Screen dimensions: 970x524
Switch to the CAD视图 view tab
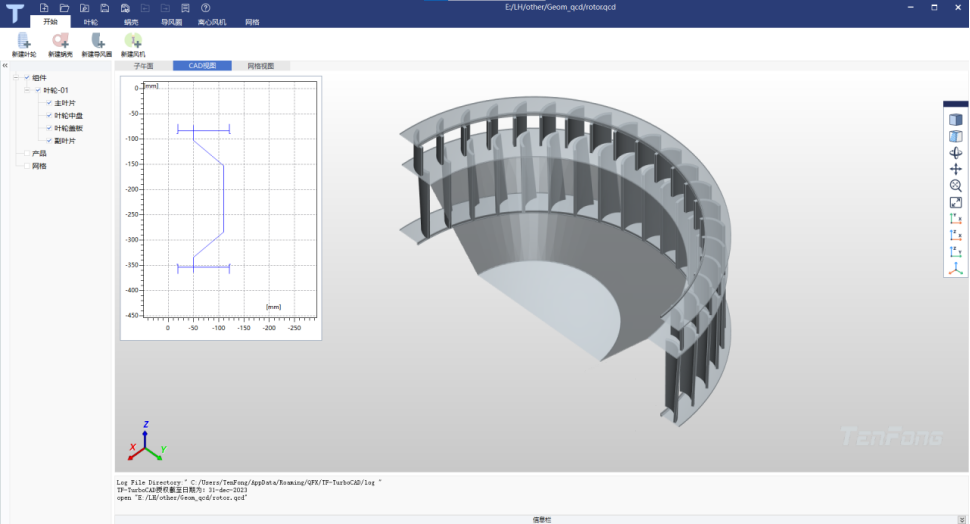coord(202,66)
